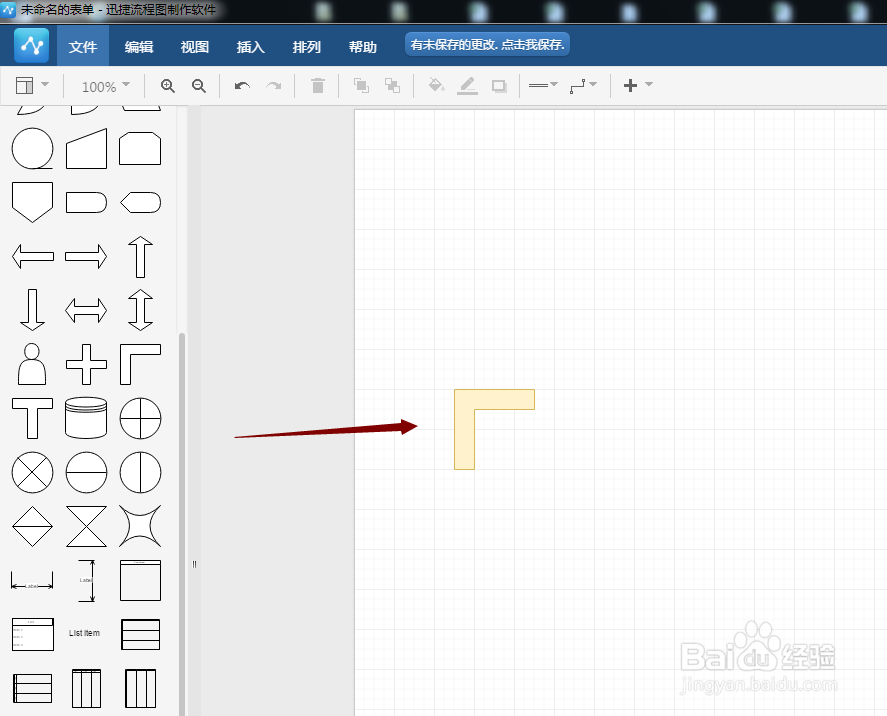Open the 帮助 menu
This screenshot has height=716, width=887.
(x=363, y=46)
